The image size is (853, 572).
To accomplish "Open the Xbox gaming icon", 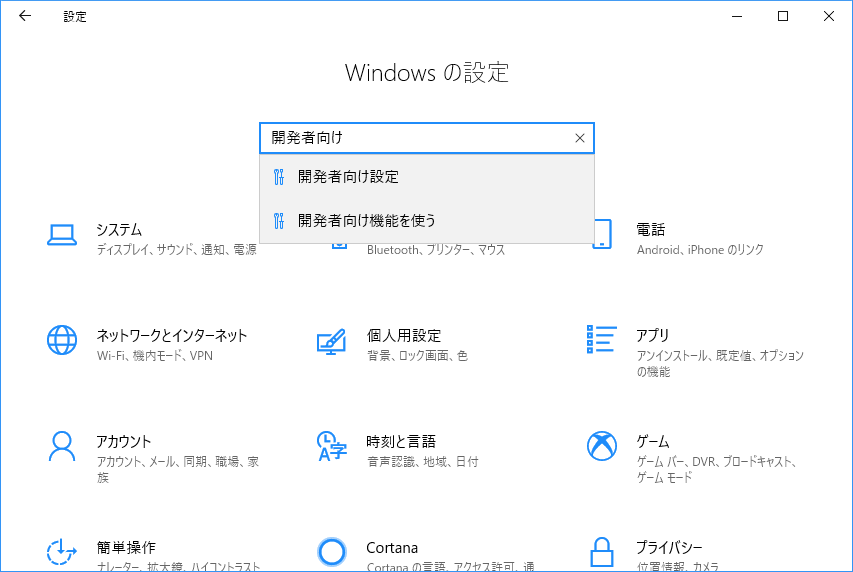I will (x=602, y=446).
